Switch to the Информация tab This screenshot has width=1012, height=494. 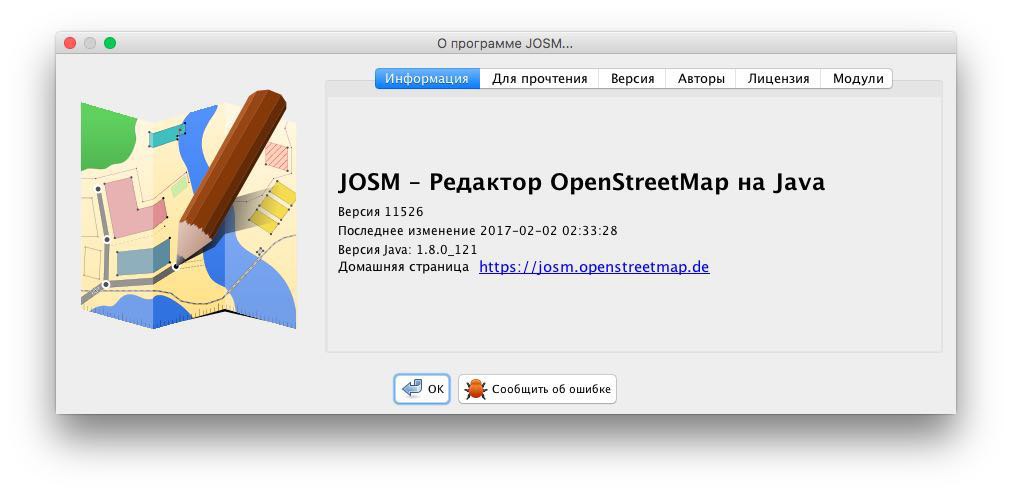pyautogui.click(x=427, y=79)
